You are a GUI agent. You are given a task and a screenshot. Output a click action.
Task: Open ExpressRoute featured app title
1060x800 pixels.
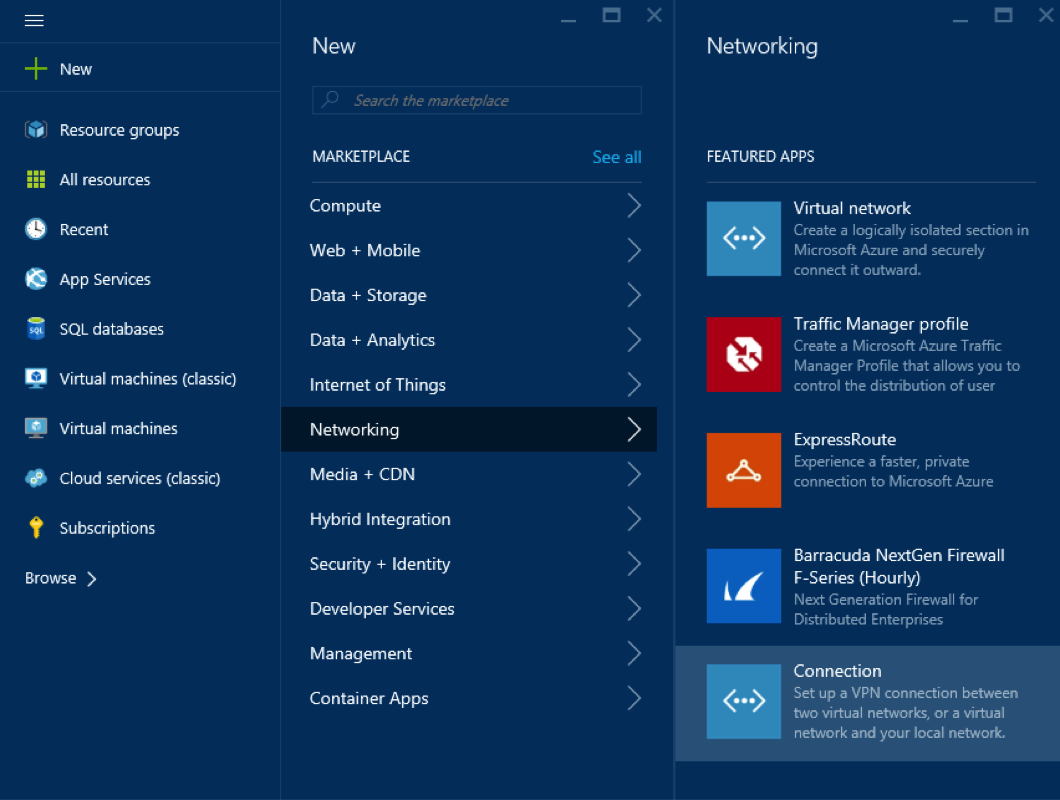[x=844, y=440]
